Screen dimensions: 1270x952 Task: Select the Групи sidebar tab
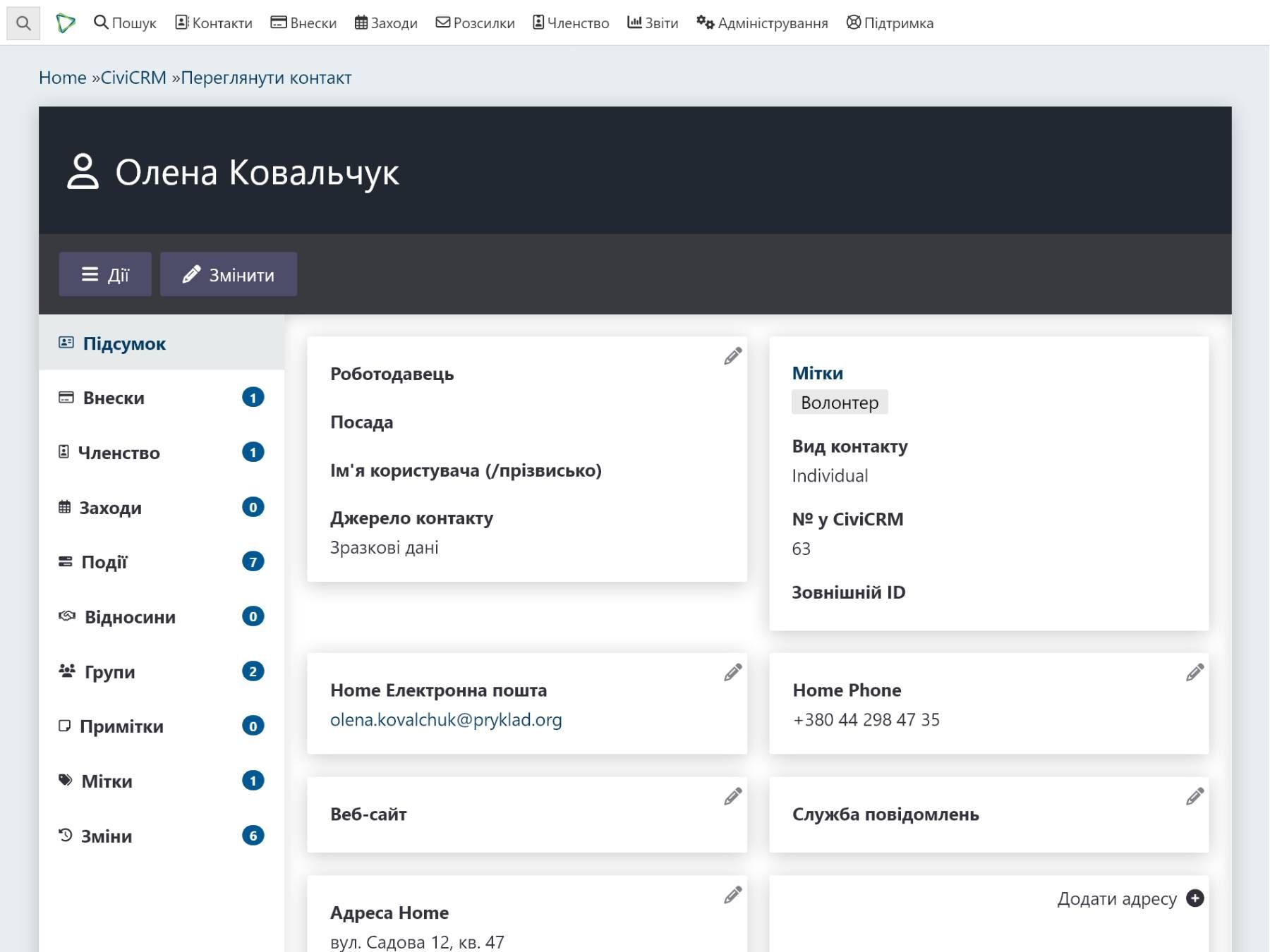pyautogui.click(x=162, y=672)
